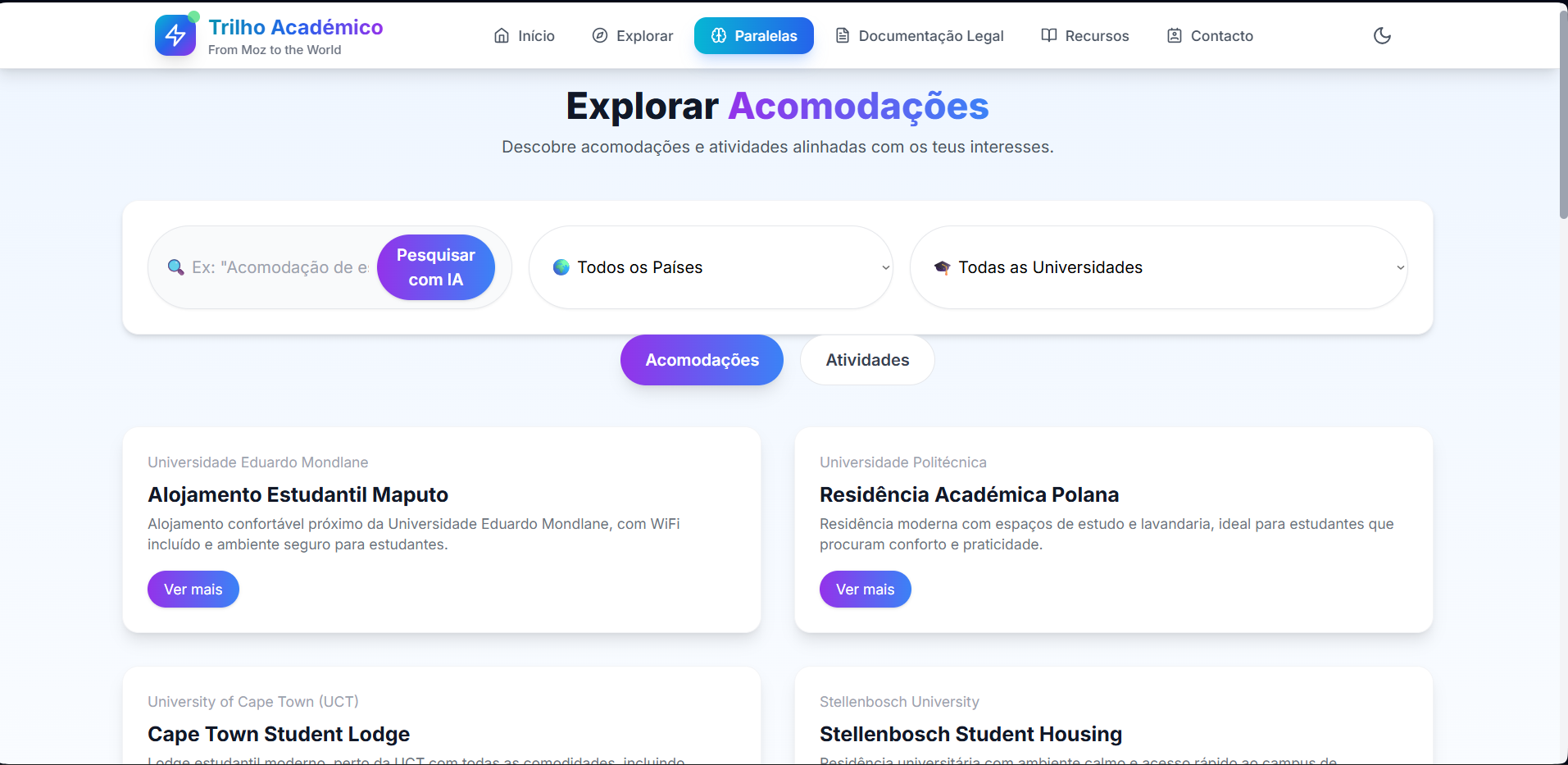Open the Cape Town Student Lodge title
The height and width of the screenshot is (765, 1568).
(279, 734)
